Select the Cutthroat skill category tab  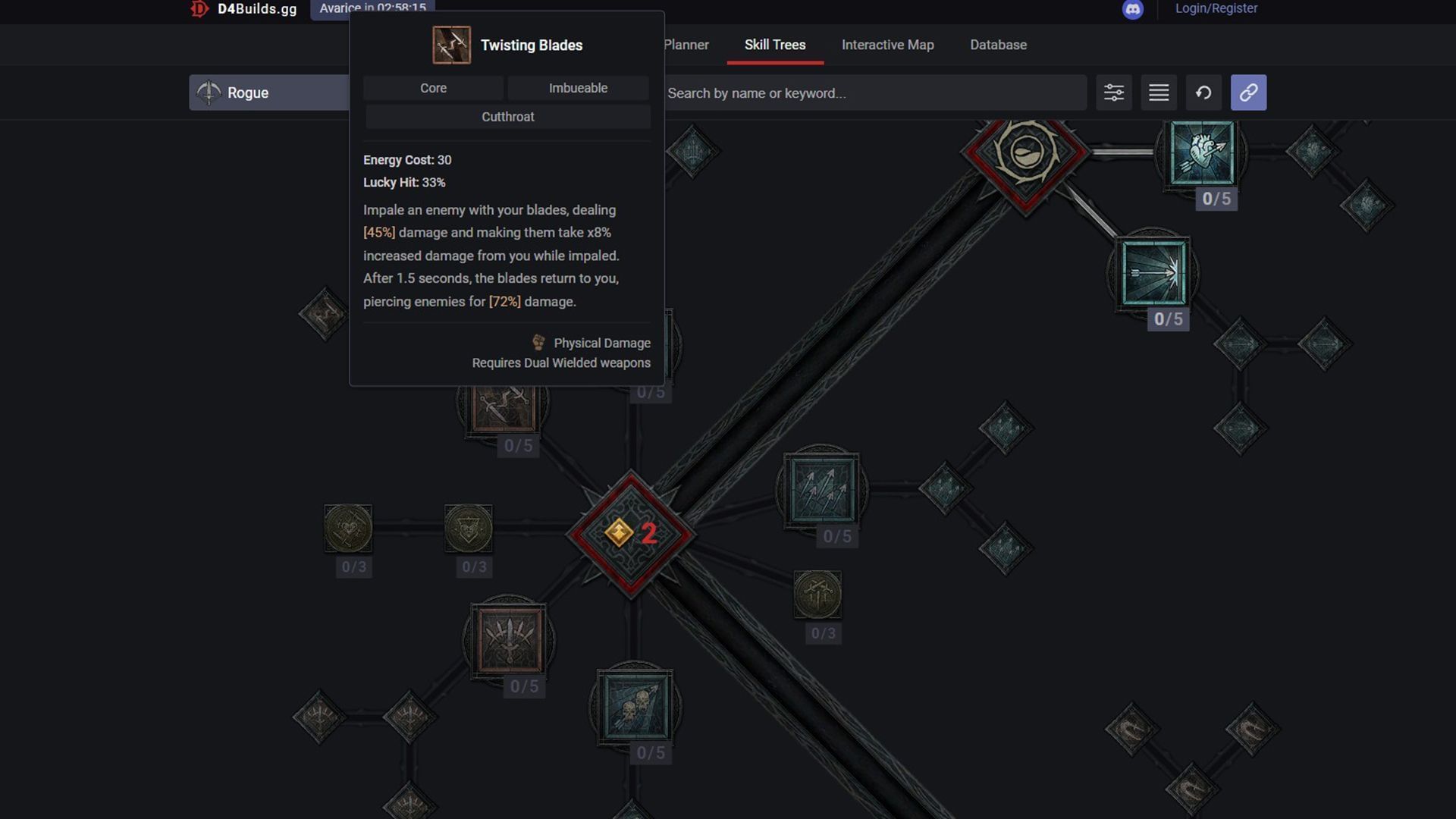pos(507,117)
